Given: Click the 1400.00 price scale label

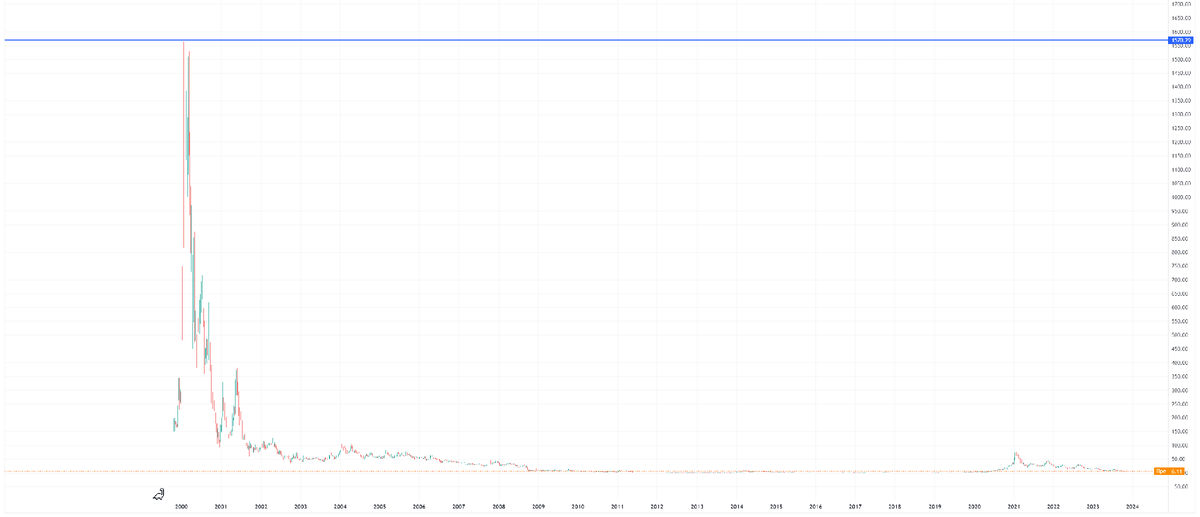Looking at the screenshot, I should [1179, 87].
